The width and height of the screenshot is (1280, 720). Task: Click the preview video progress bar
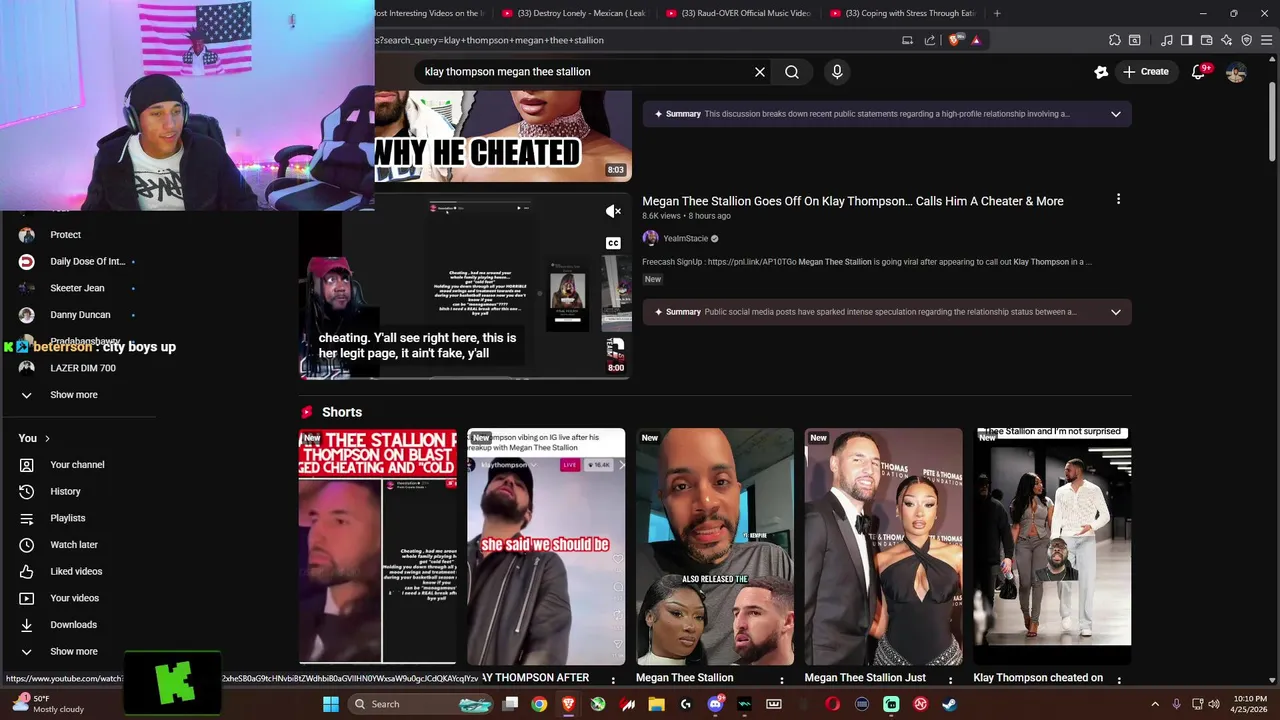[x=465, y=378]
